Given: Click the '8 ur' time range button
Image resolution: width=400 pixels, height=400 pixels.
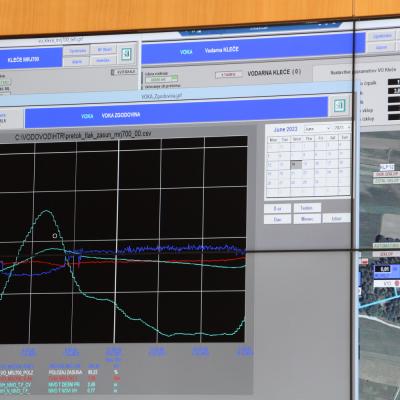Looking at the screenshot, I should click(277, 208).
